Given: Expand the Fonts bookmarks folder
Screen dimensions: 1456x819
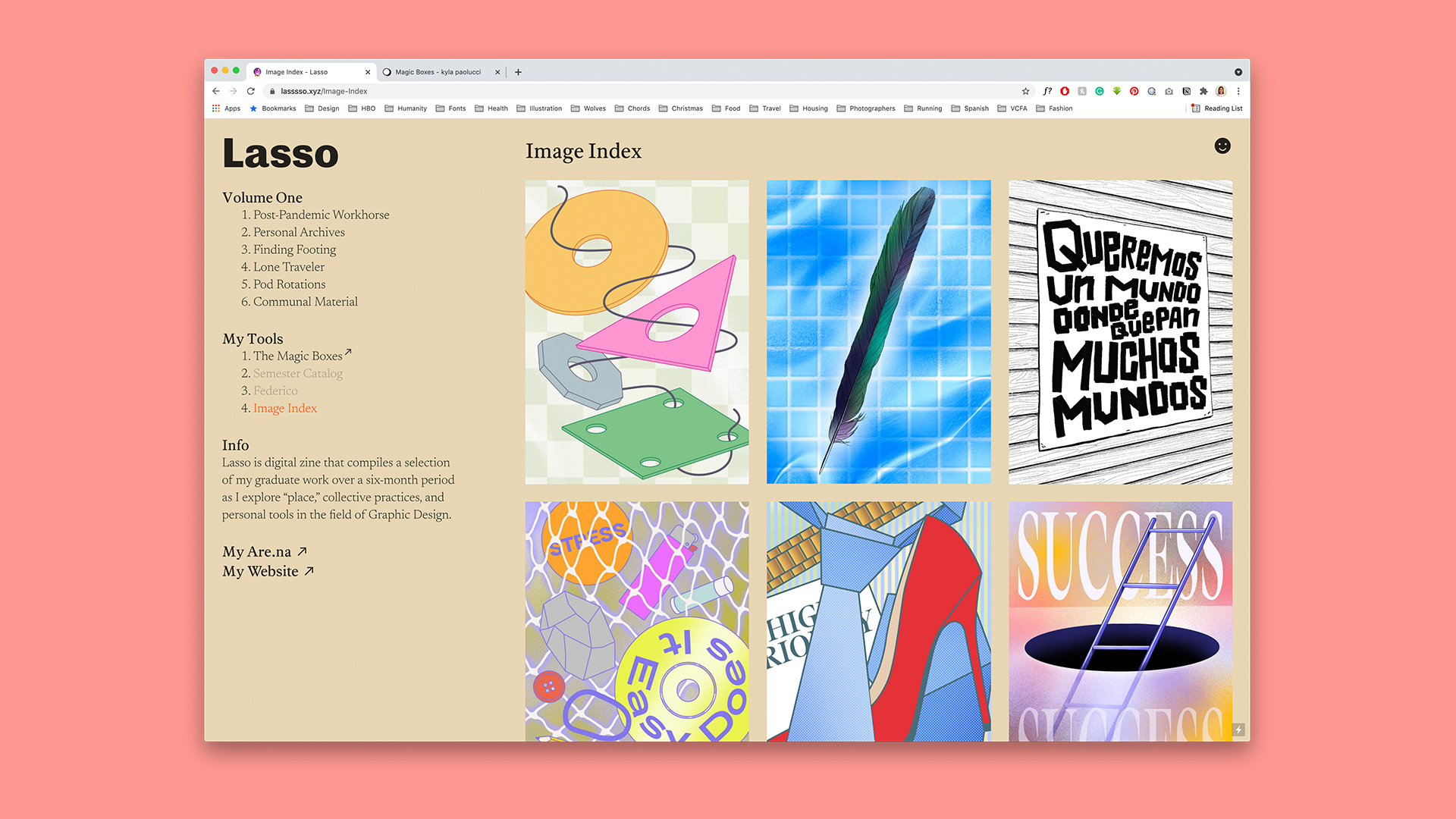Looking at the screenshot, I should tap(450, 108).
